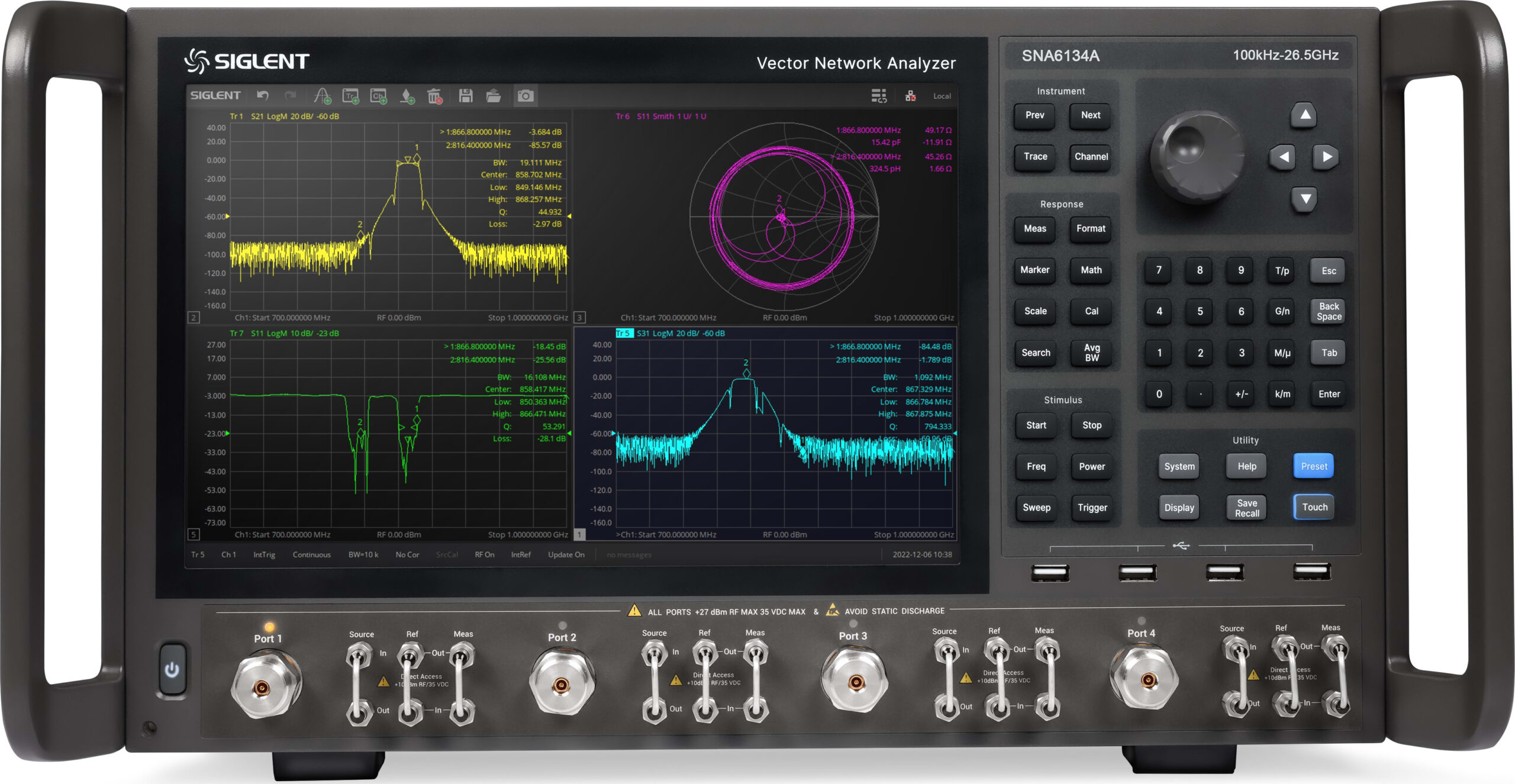This screenshot has height=784, width=1515.
Task: Click the number 7 key
Action: (x=1159, y=270)
